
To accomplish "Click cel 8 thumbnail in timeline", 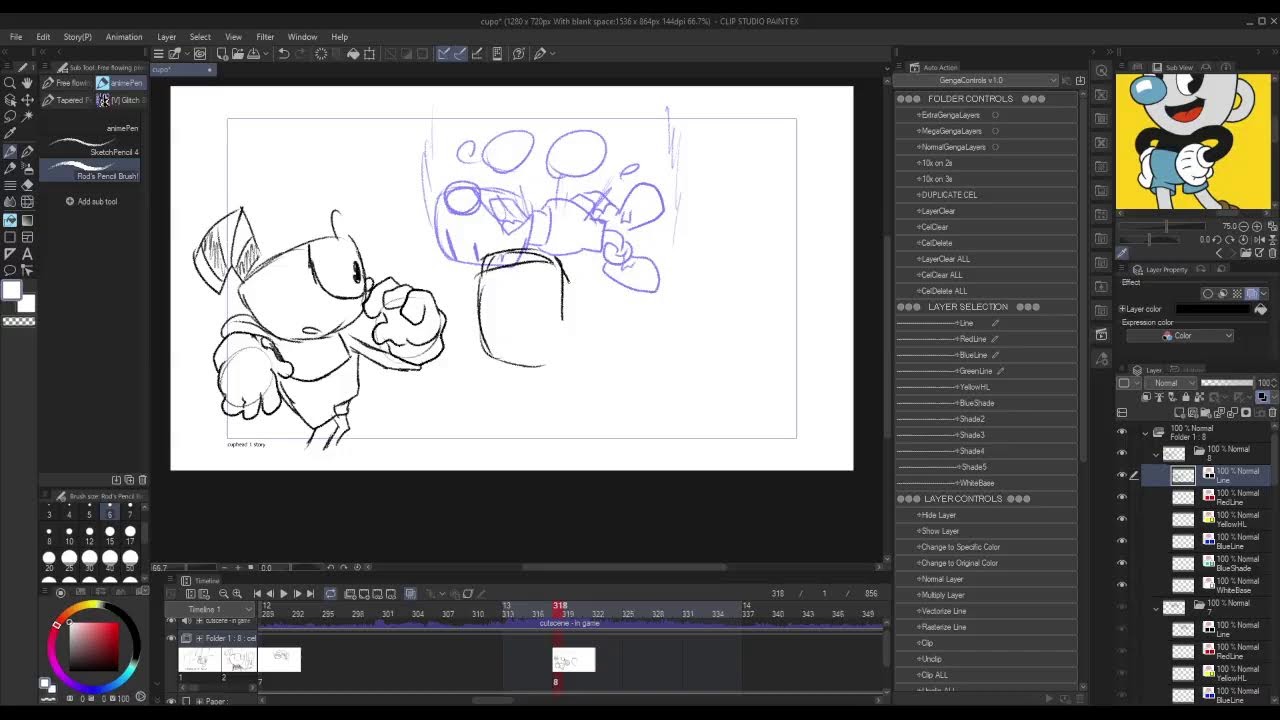I will tap(574, 660).
